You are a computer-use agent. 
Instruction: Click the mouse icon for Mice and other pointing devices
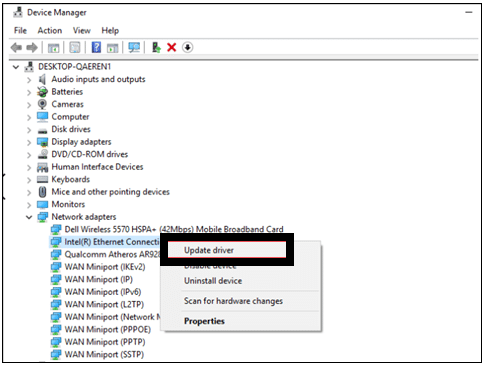coord(42,192)
